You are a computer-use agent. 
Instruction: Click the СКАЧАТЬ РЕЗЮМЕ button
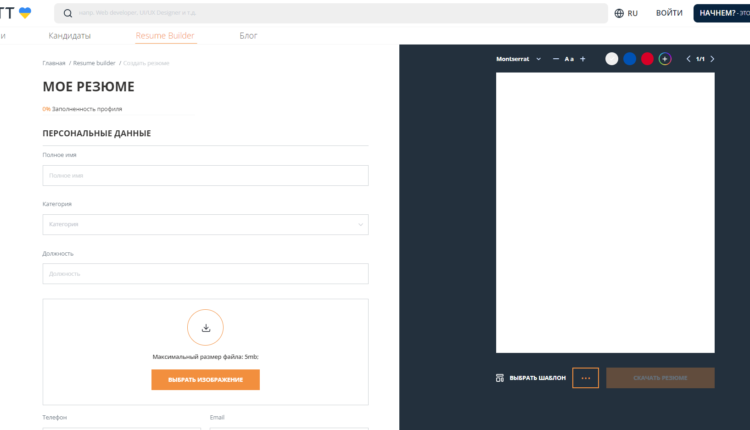[x=661, y=378]
